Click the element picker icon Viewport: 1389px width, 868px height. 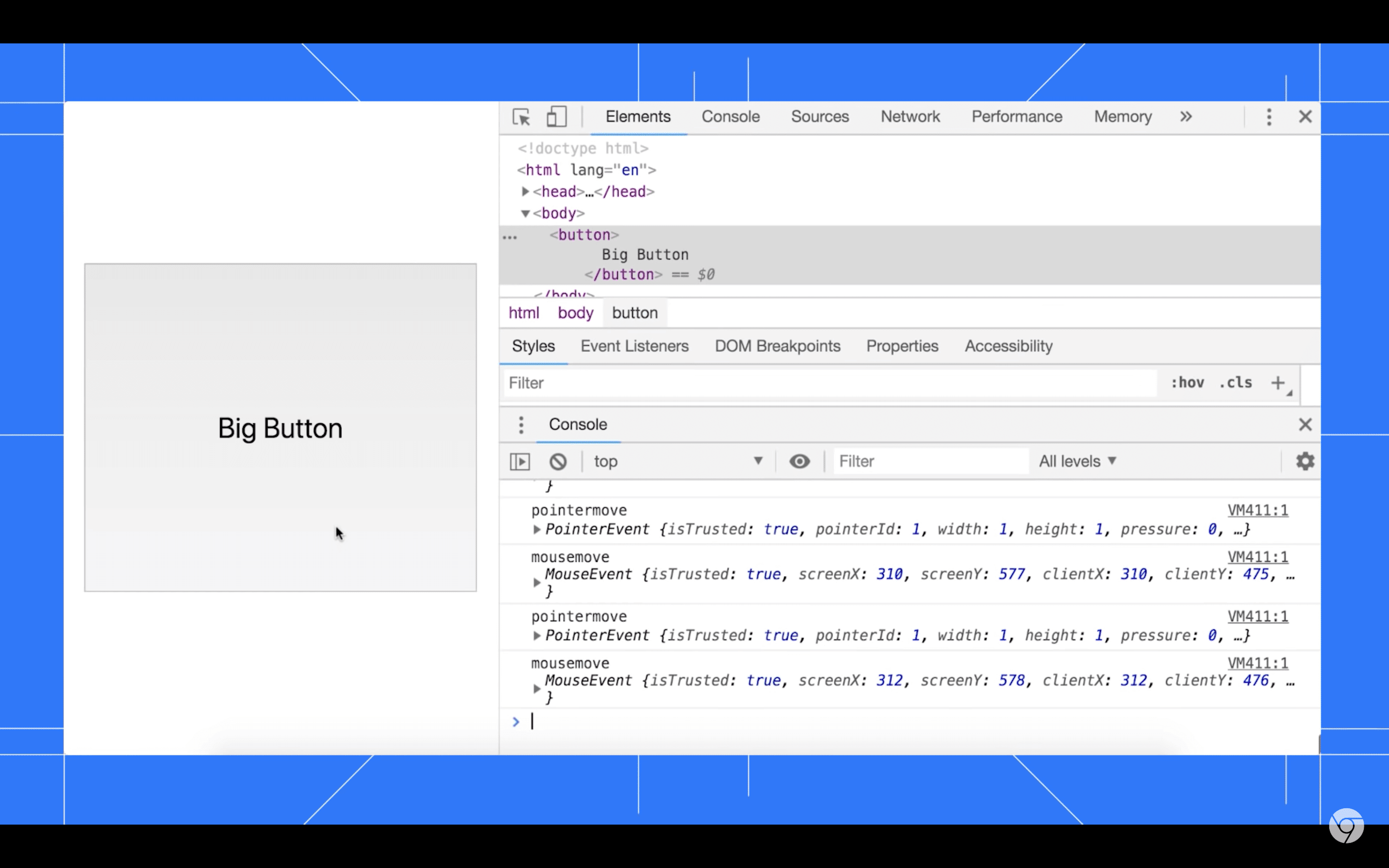[521, 117]
